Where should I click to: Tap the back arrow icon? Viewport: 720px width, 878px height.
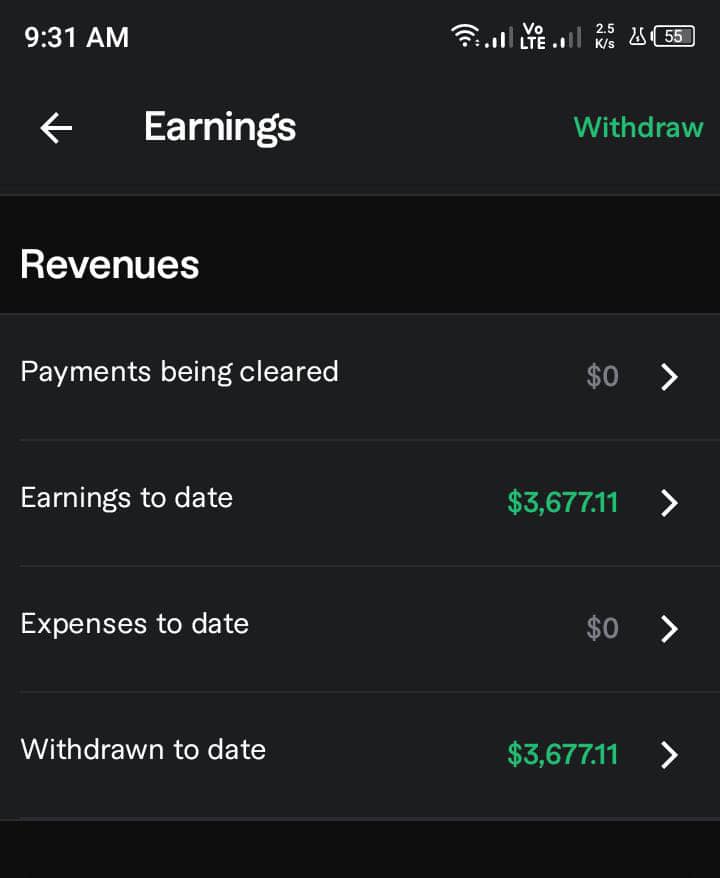(56, 127)
